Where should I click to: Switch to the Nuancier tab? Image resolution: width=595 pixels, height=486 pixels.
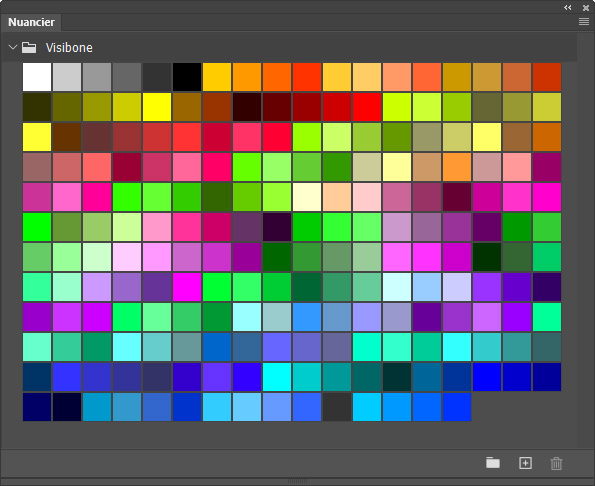point(31,22)
